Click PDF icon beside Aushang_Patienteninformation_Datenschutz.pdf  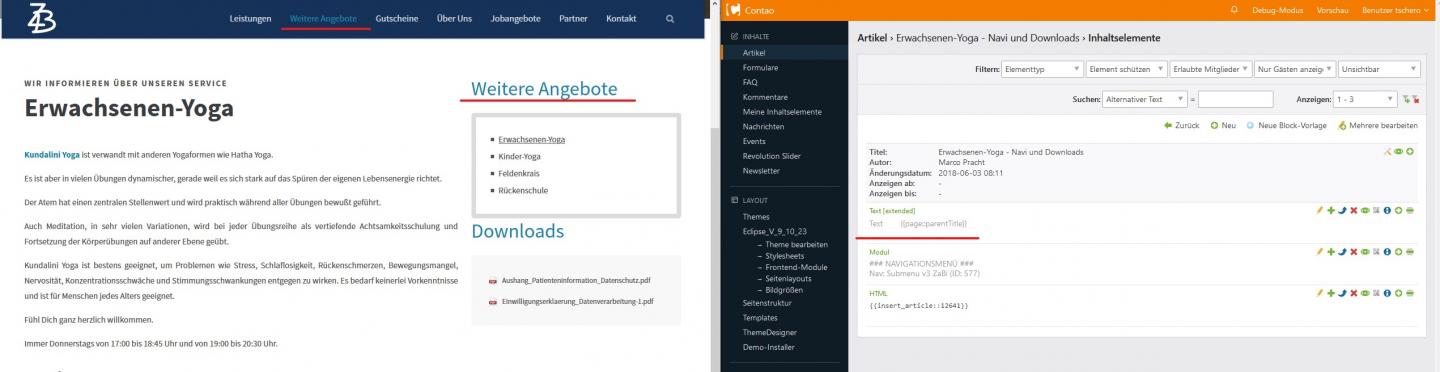click(493, 282)
